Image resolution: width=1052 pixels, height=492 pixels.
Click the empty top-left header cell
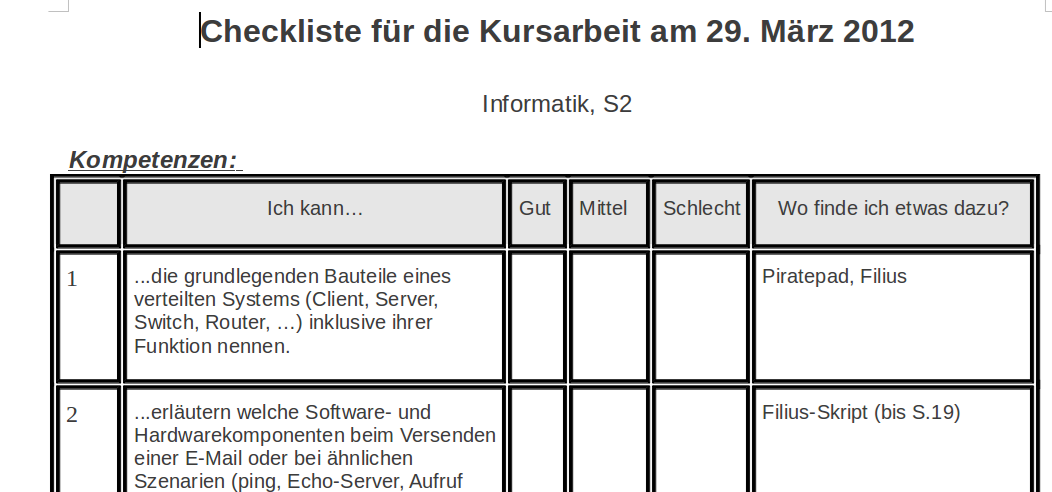click(89, 212)
